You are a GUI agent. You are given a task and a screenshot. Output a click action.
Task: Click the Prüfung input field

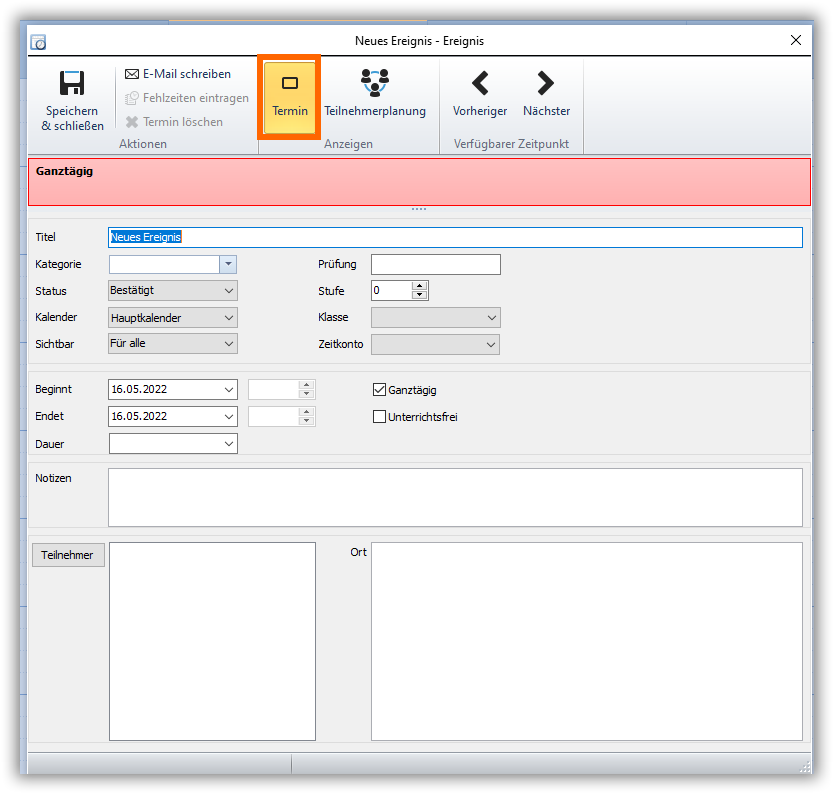(x=435, y=265)
